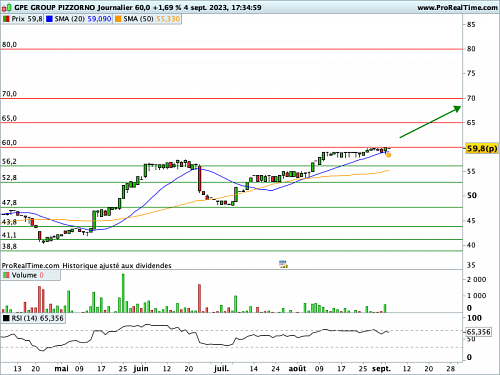Click the juin label on time axis
The image size is (500, 375).
(x=141, y=369)
